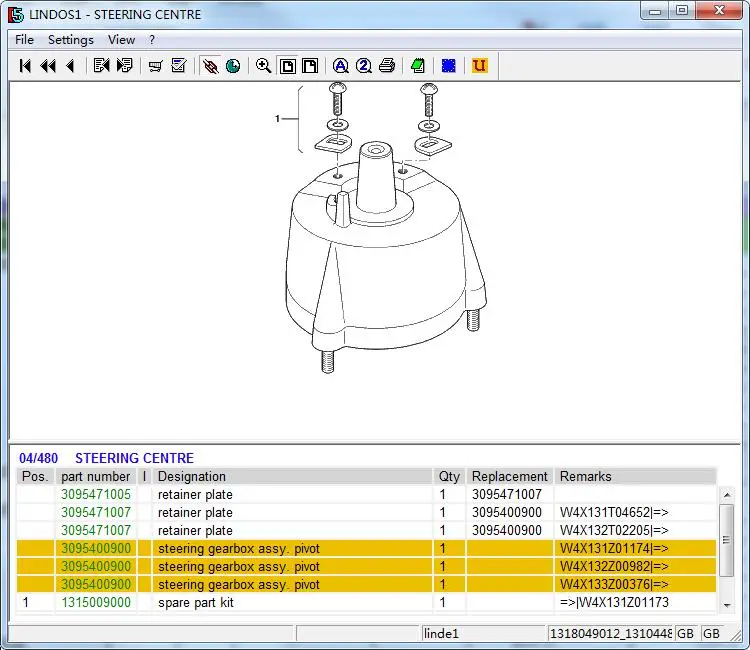Click the circled A toolbar icon

pyautogui.click(x=340, y=66)
